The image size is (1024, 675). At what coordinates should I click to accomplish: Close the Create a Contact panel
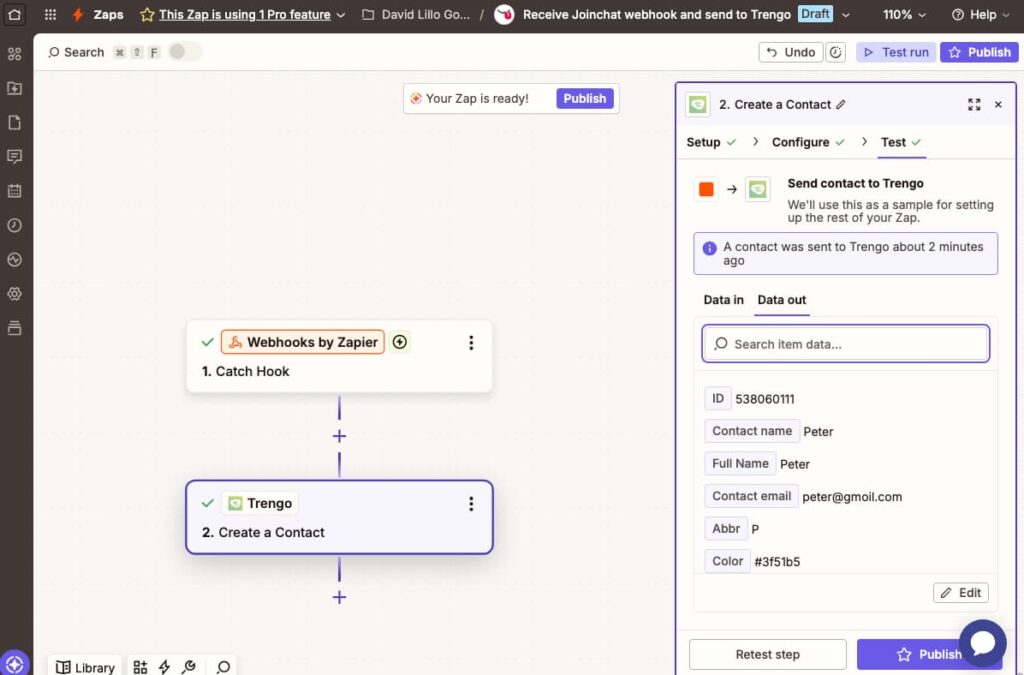998,104
